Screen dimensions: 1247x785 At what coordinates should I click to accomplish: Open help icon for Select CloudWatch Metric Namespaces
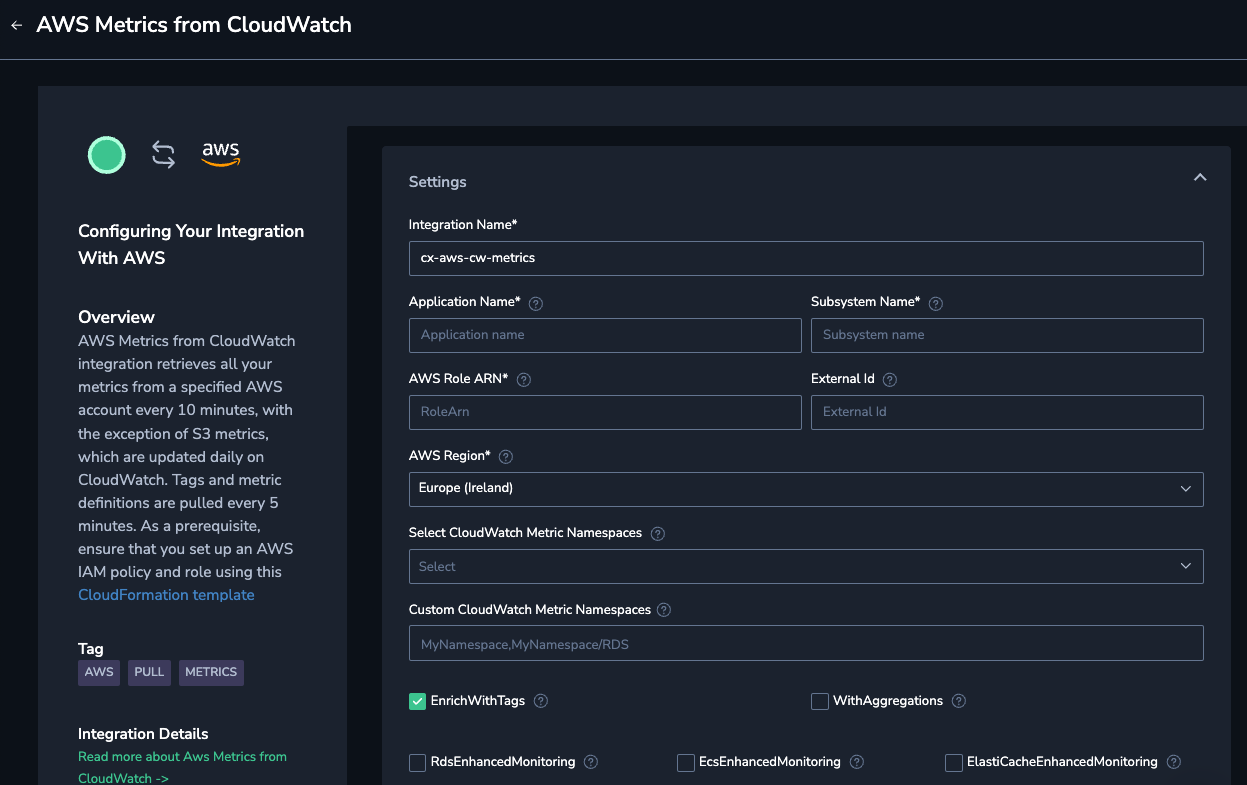coord(658,534)
